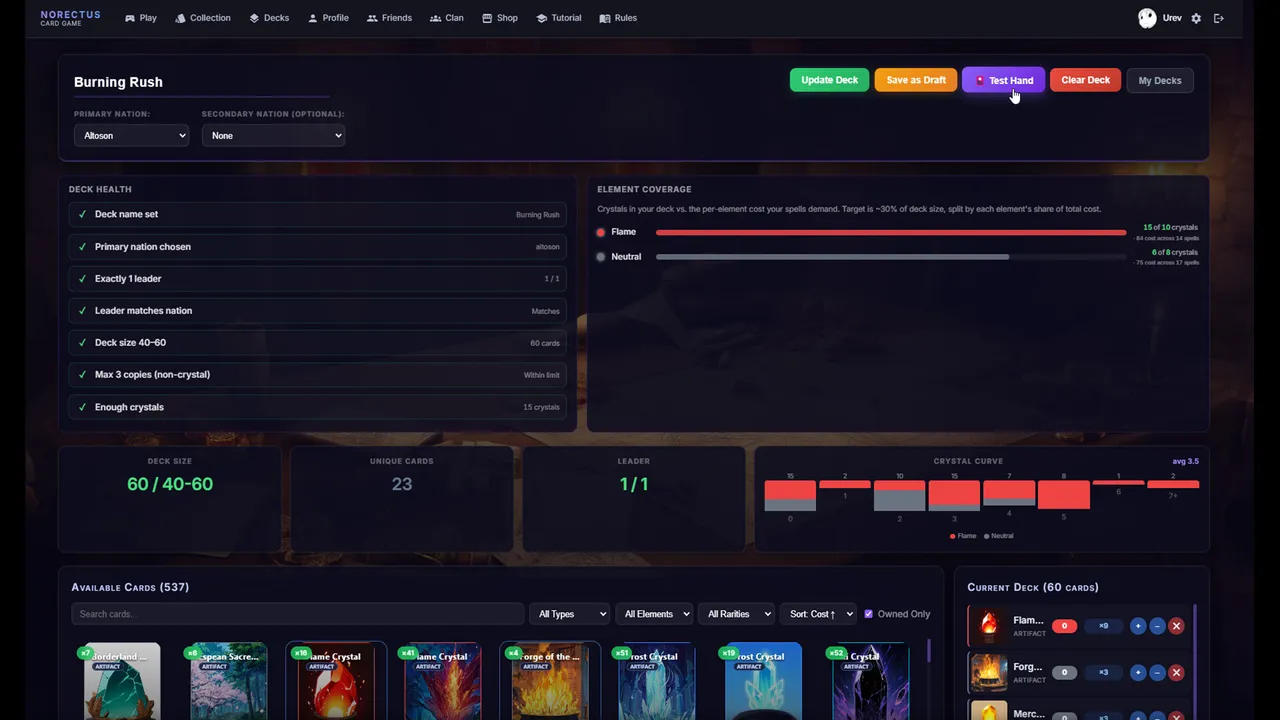The width and height of the screenshot is (1280, 720).
Task: Select the Flame Crystal card with x41 badge
Action: coord(442,681)
